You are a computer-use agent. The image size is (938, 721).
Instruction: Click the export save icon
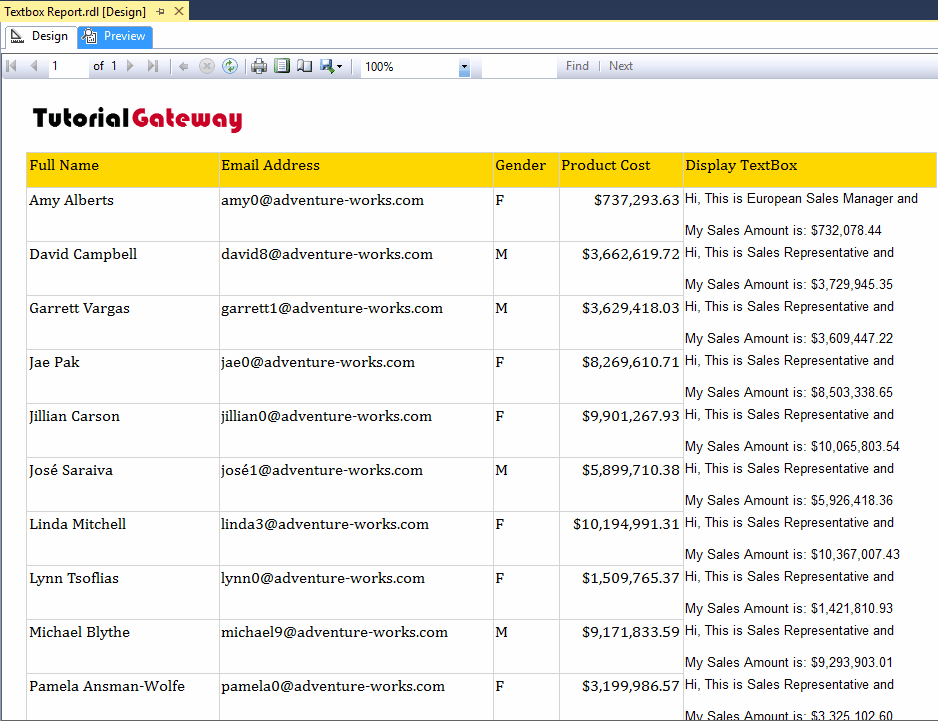tap(327, 66)
